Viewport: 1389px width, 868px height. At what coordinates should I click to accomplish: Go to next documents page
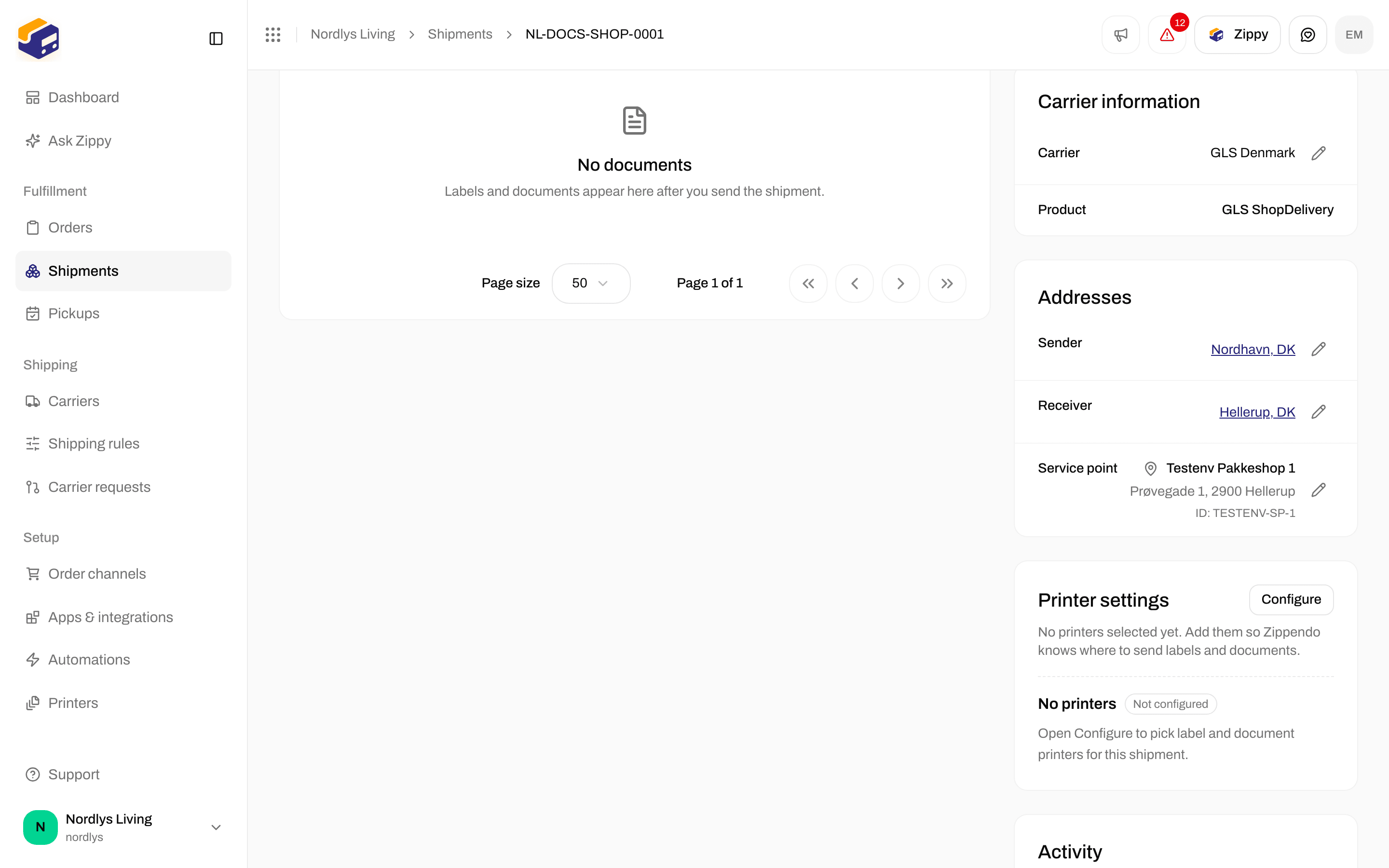[x=900, y=283]
